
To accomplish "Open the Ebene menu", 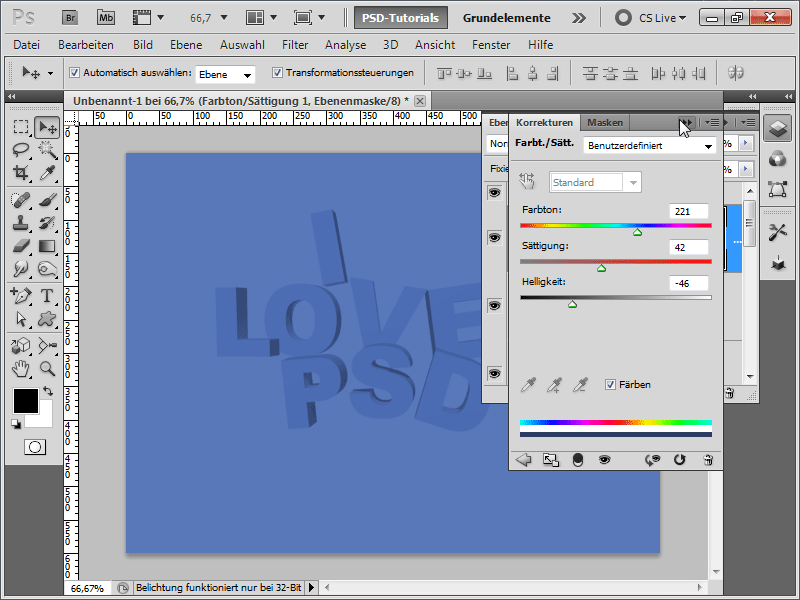I will pyautogui.click(x=186, y=45).
